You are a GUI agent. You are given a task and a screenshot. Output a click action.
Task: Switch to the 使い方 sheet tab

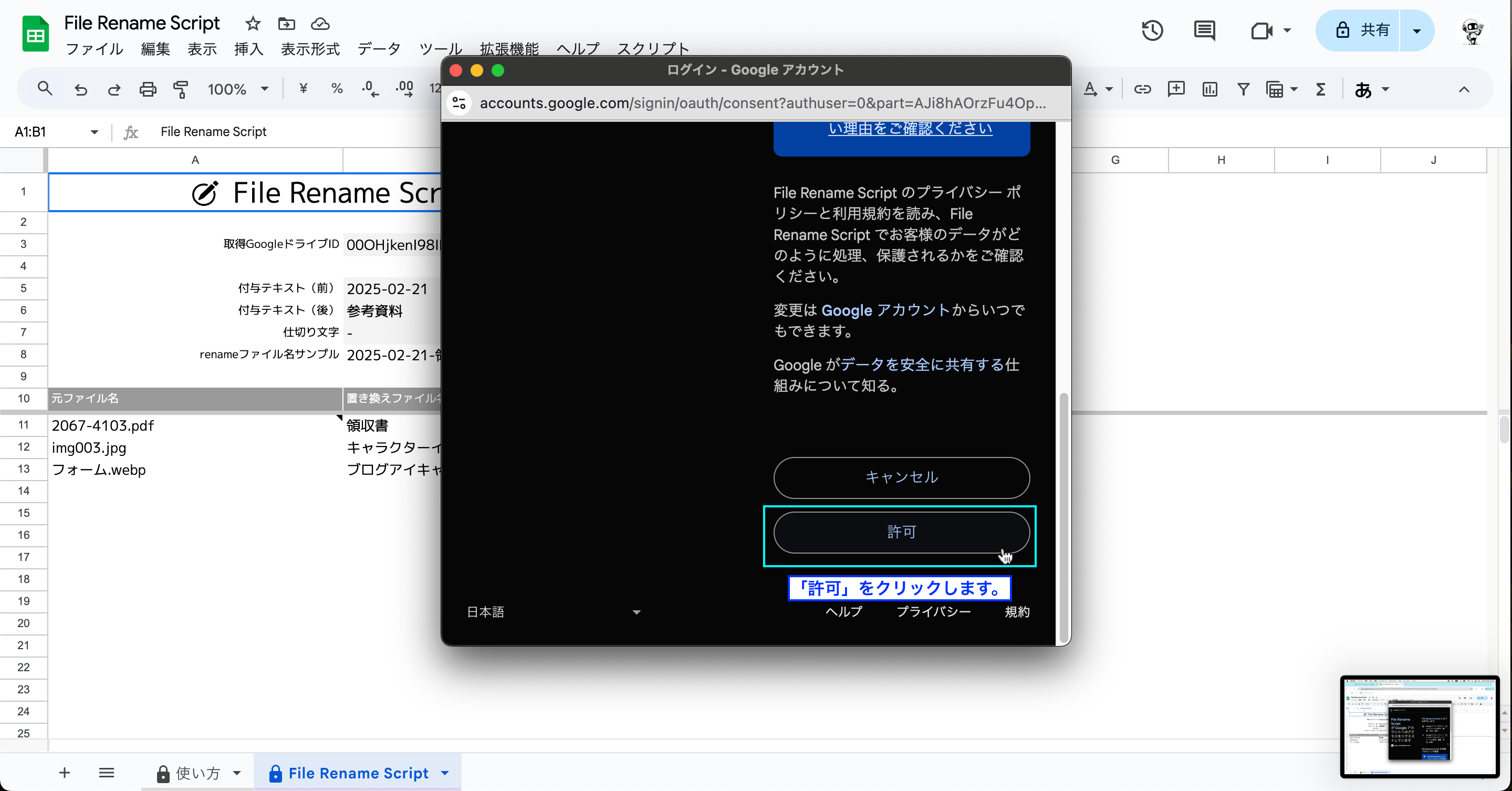[198, 773]
